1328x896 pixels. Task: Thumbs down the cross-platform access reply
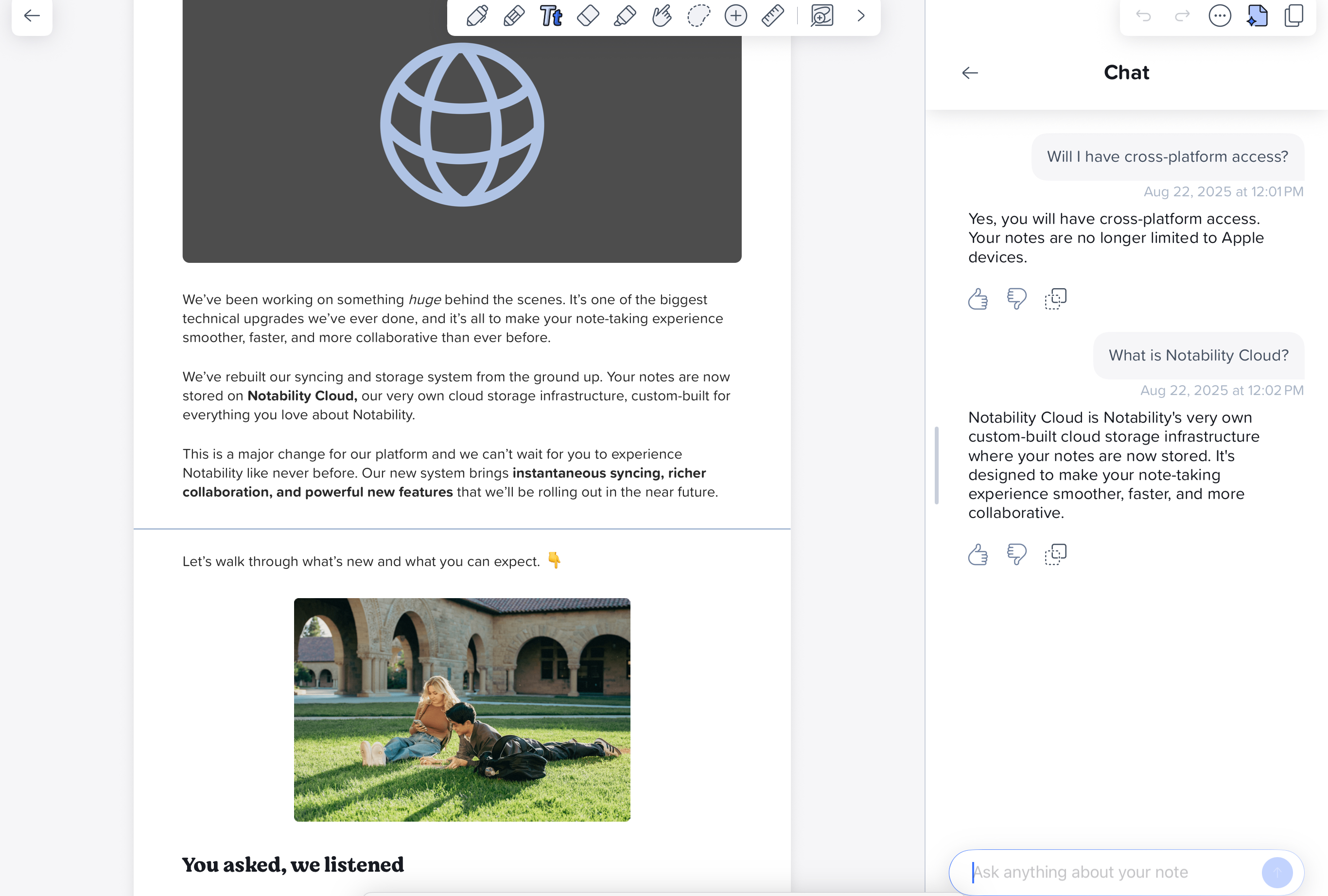click(1016, 298)
